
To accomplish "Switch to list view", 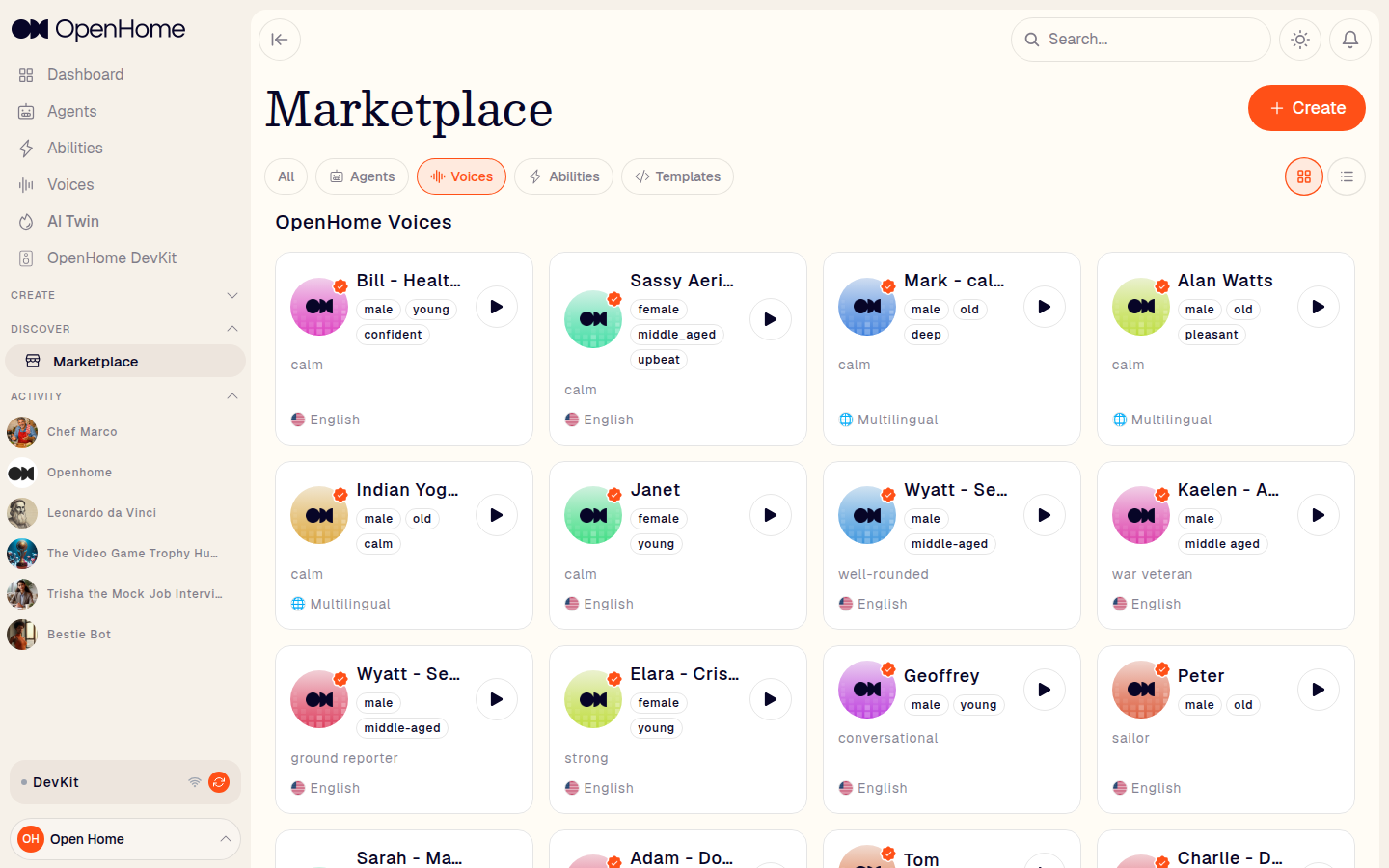I will [1347, 176].
